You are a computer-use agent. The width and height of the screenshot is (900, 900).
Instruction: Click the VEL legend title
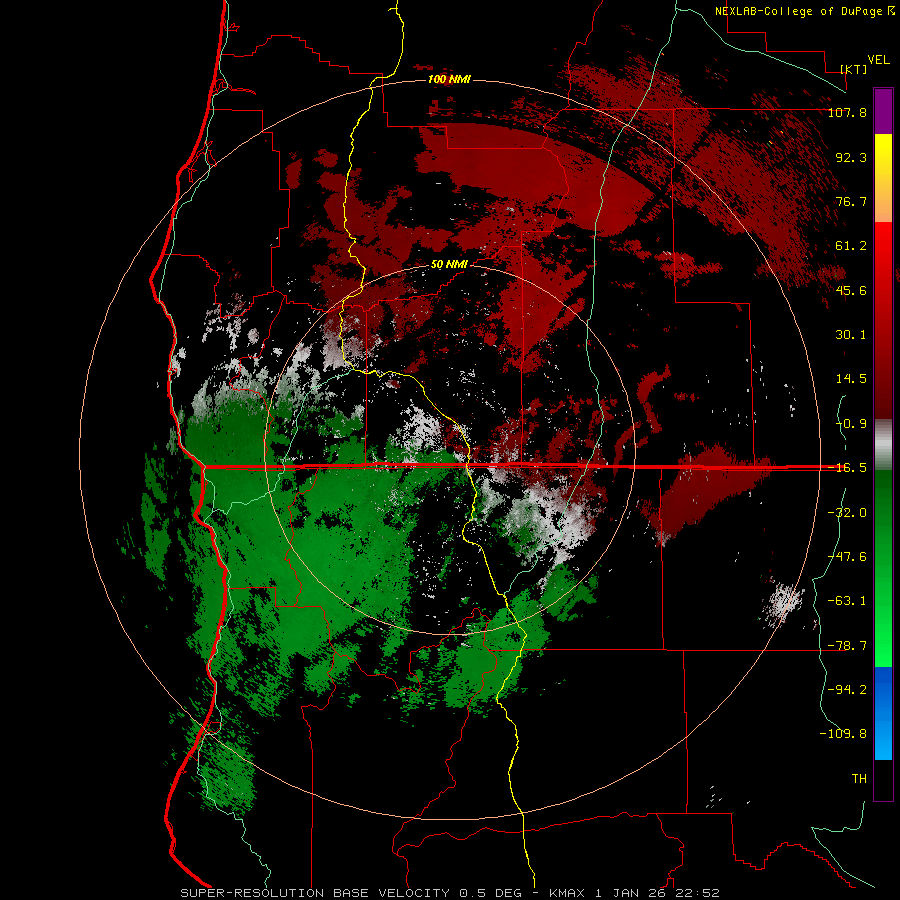pyautogui.click(x=878, y=60)
